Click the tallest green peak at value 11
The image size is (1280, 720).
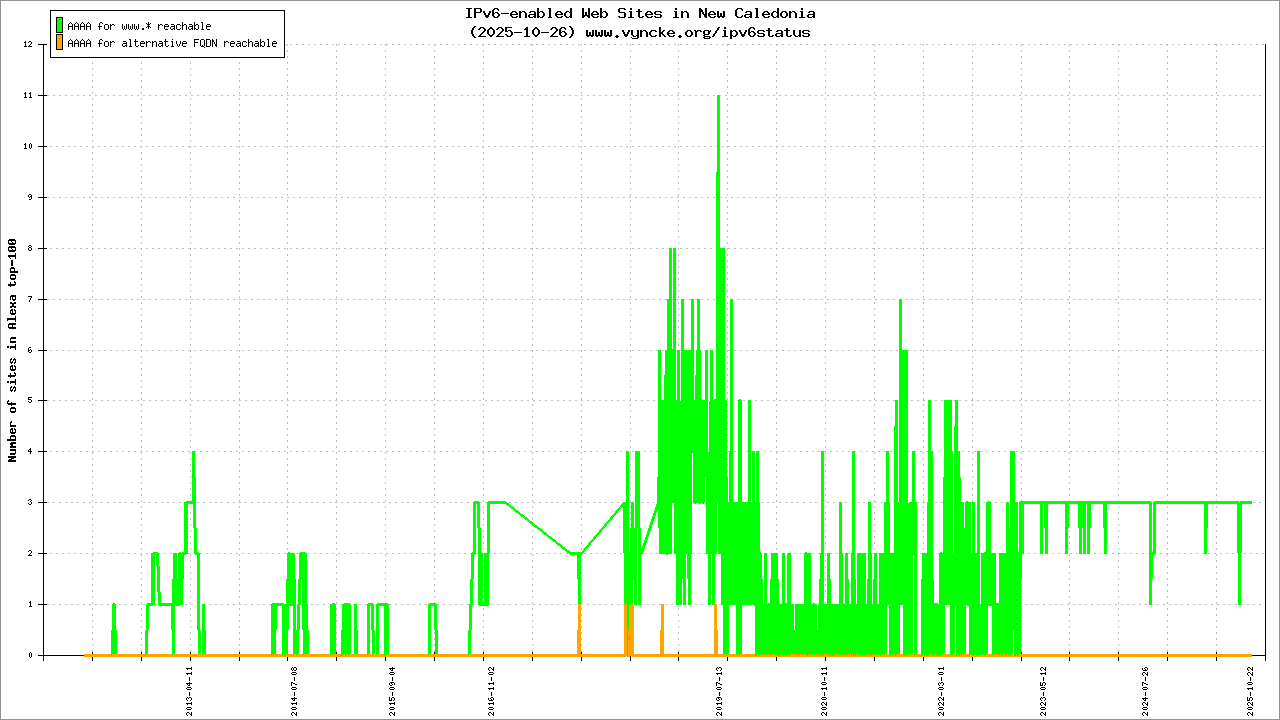point(718,97)
